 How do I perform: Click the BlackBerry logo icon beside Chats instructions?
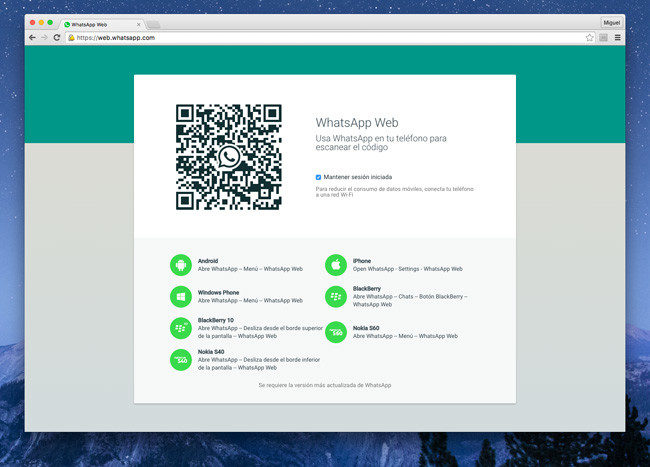coord(336,297)
